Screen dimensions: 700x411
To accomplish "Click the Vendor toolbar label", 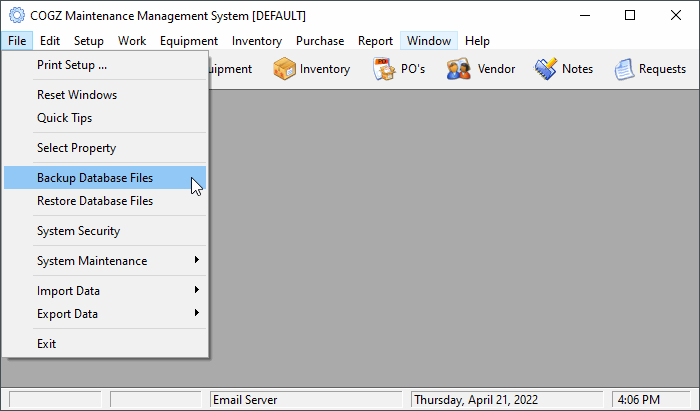I will [x=496, y=69].
